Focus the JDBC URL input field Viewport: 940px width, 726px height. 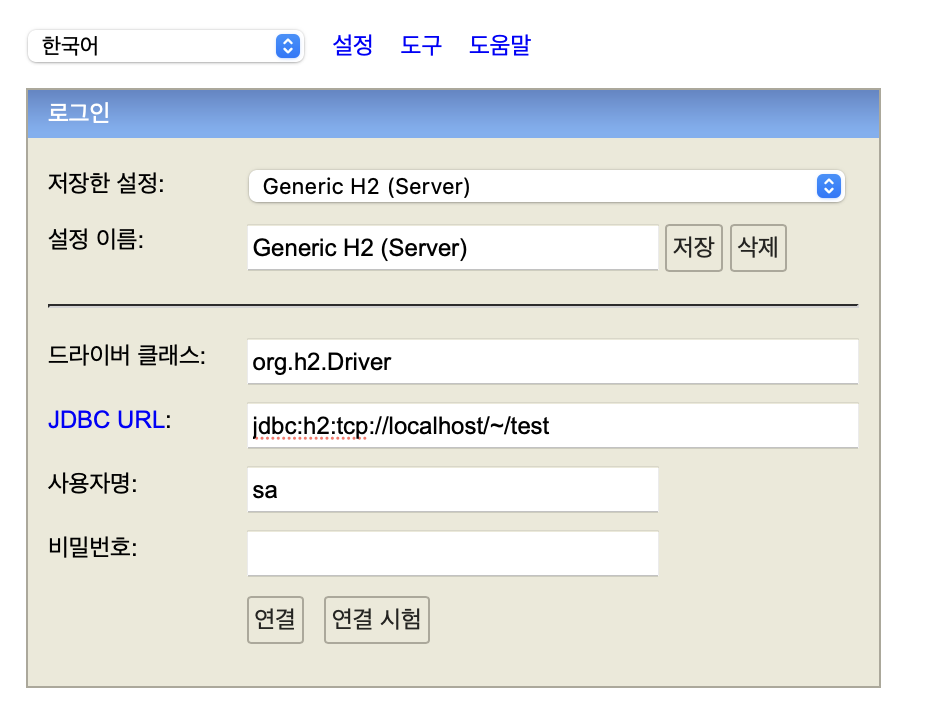[x=553, y=426]
